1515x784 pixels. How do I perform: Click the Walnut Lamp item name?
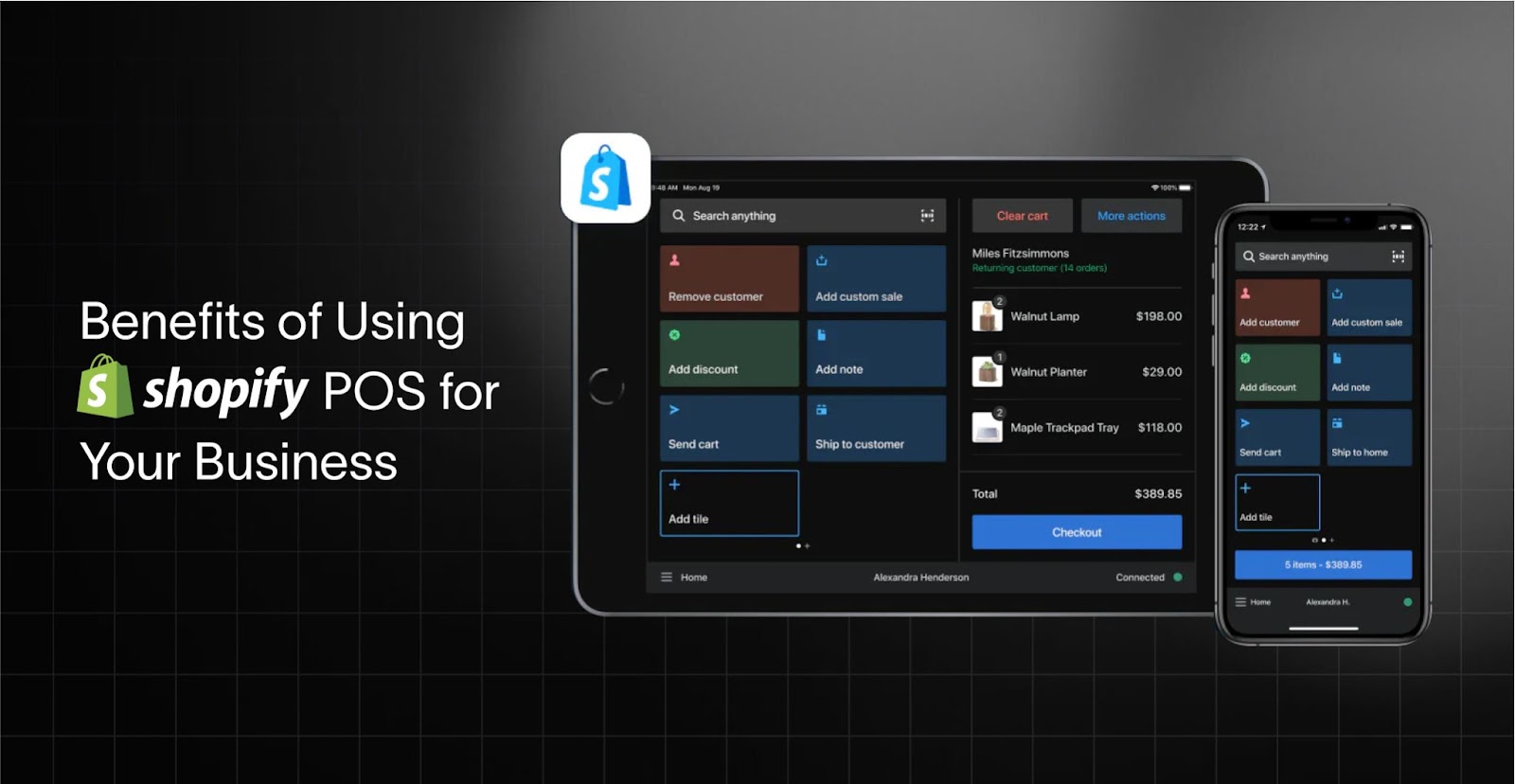pos(1044,316)
